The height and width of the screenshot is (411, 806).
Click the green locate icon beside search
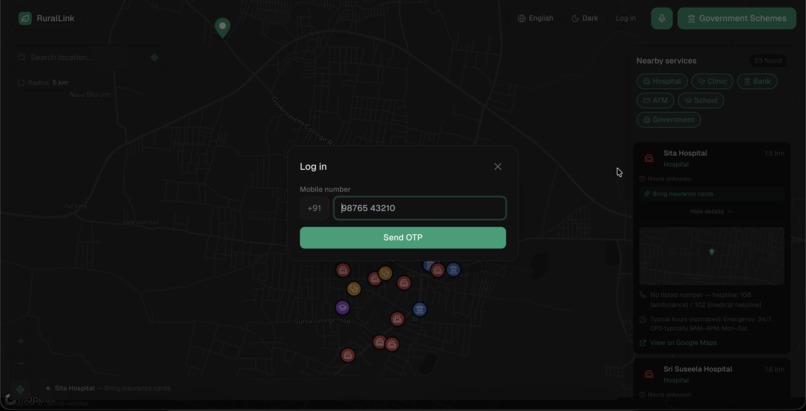click(154, 58)
